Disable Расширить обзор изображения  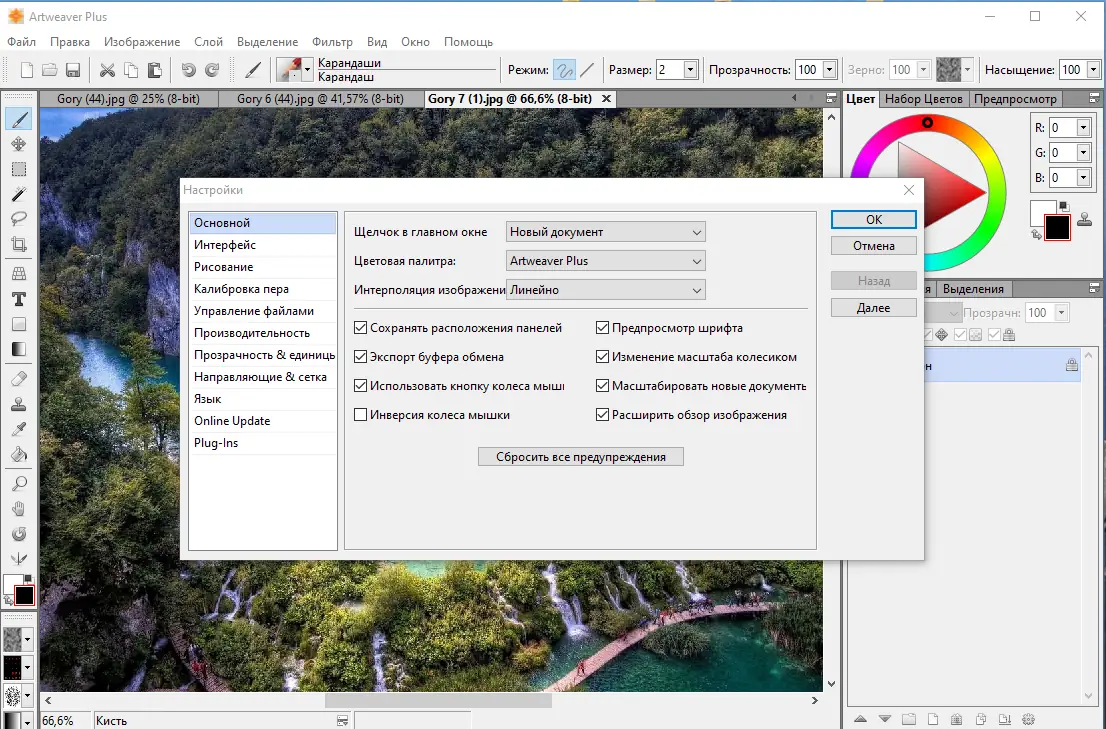click(602, 415)
